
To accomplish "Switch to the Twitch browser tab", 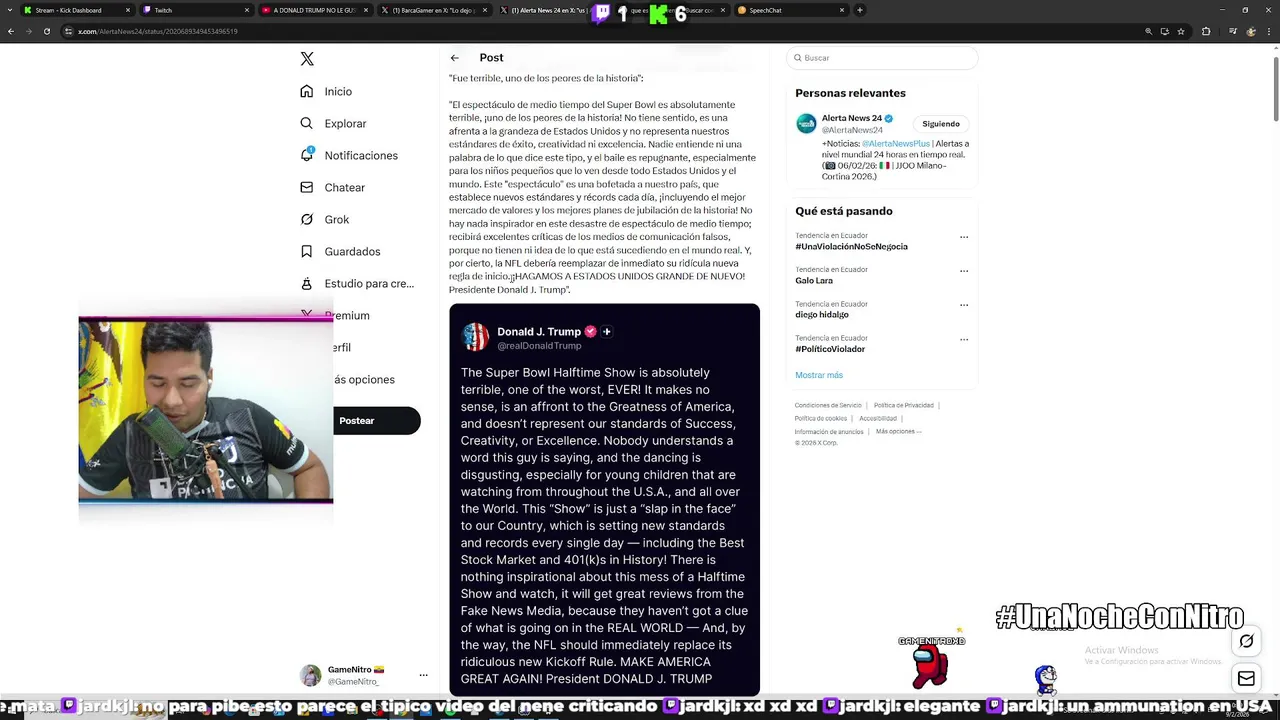I will click(x=195, y=10).
